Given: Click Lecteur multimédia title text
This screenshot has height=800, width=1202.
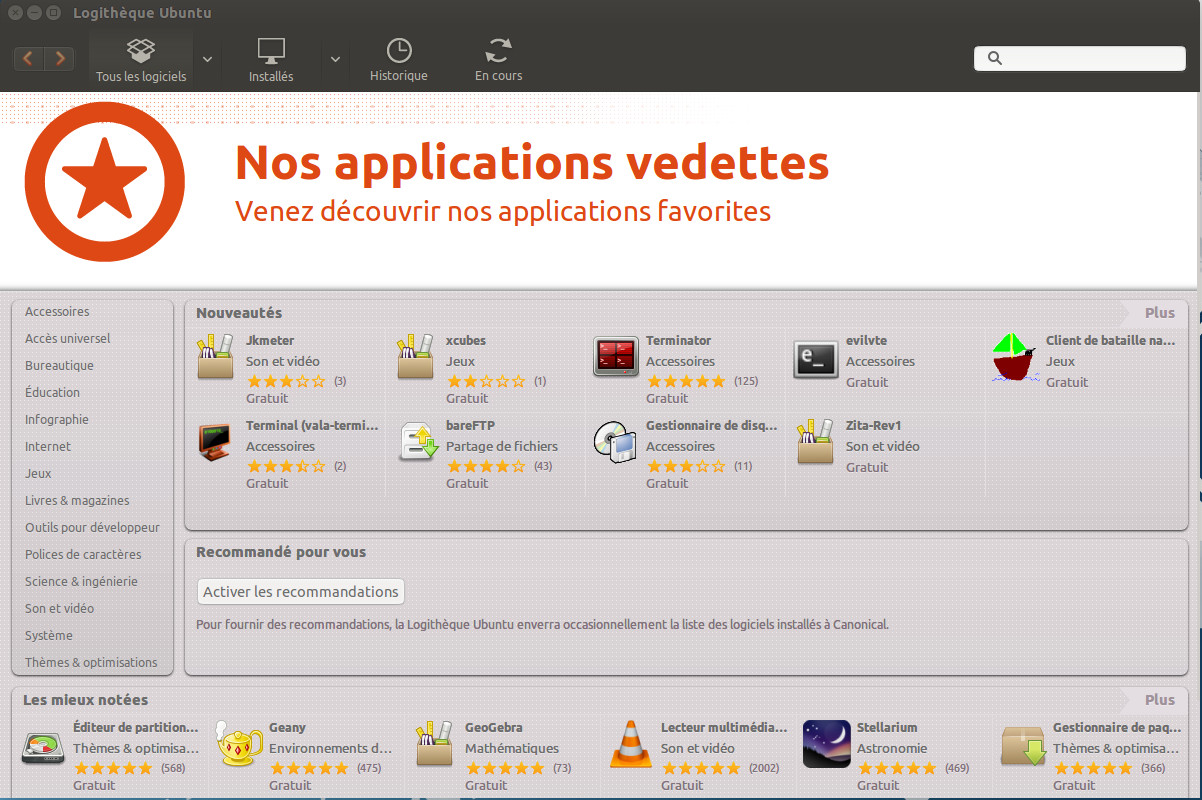Looking at the screenshot, I should pos(724,728).
